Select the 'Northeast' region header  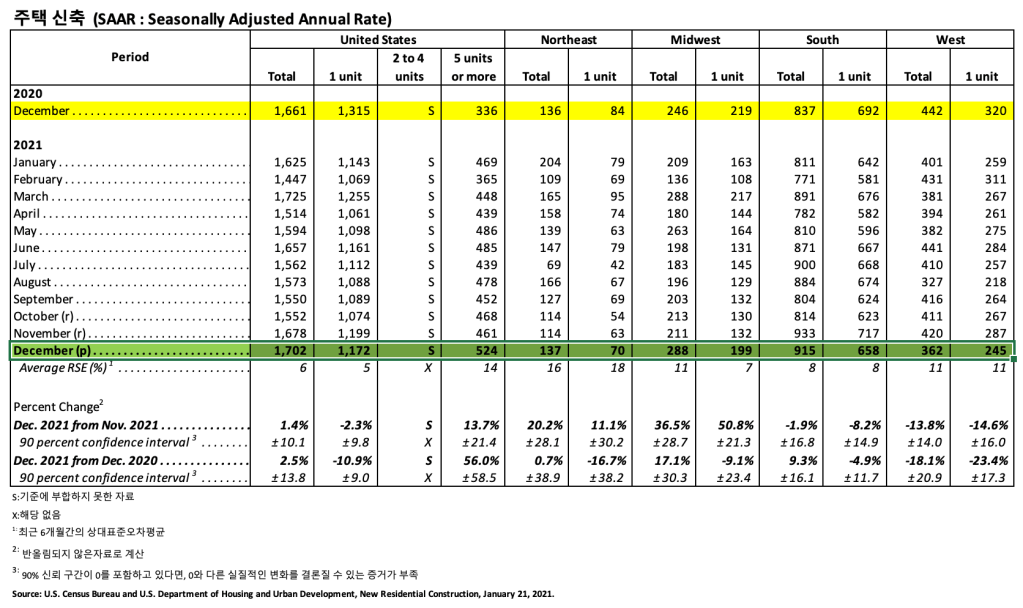pos(568,40)
